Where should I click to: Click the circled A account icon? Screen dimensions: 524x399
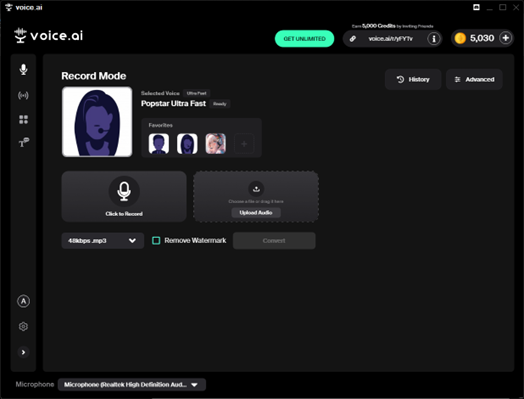point(23,301)
